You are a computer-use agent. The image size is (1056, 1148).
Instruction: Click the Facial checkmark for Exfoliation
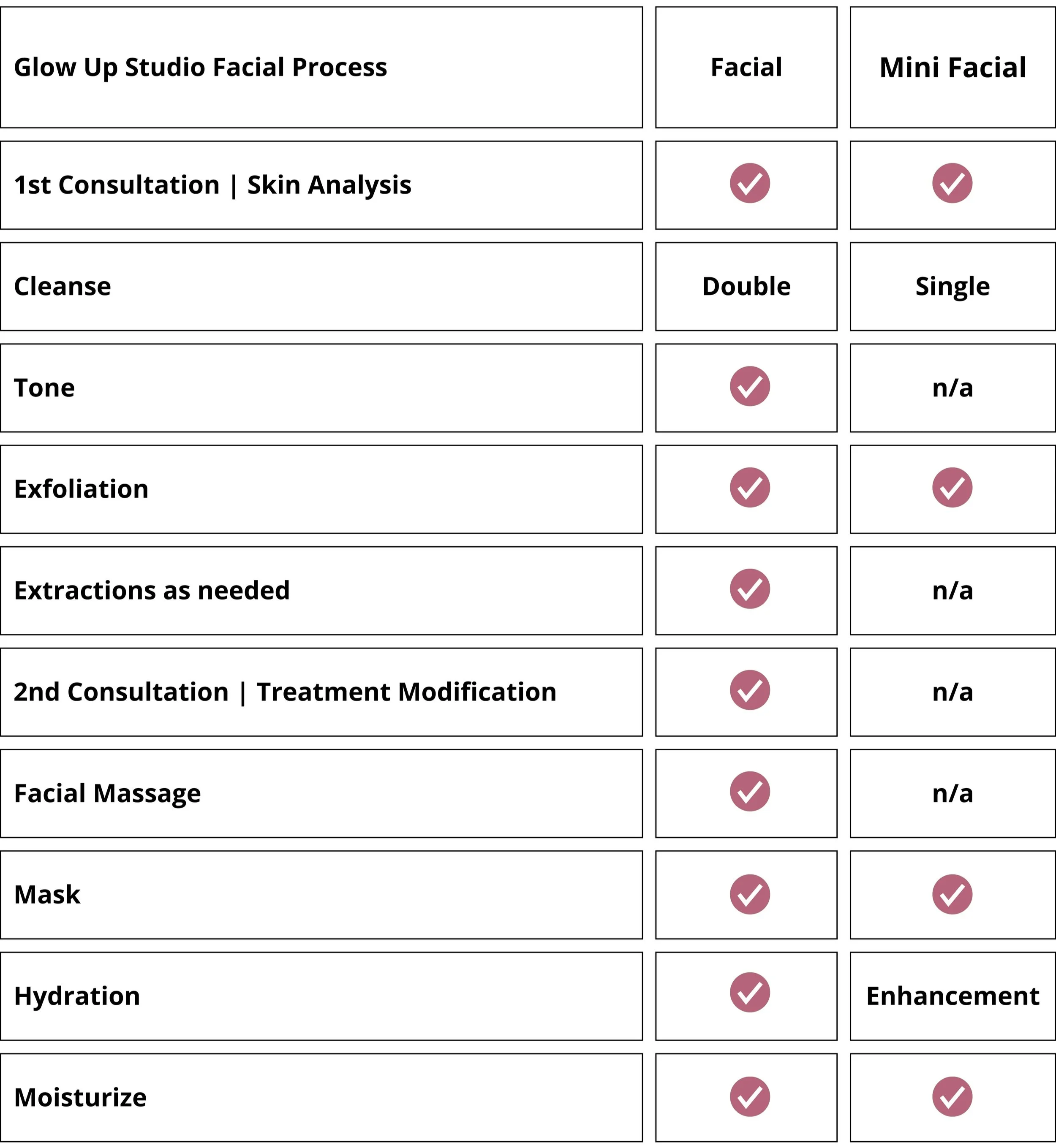point(750,488)
